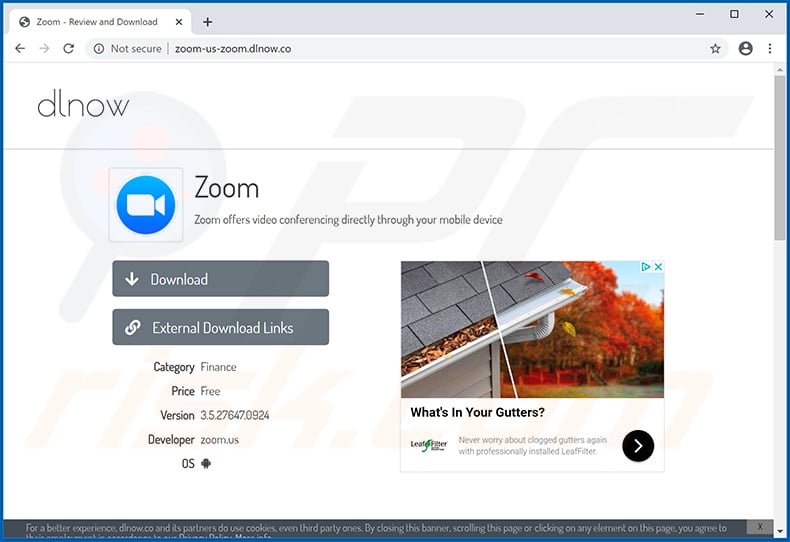Click the Free price value

(x=210, y=391)
